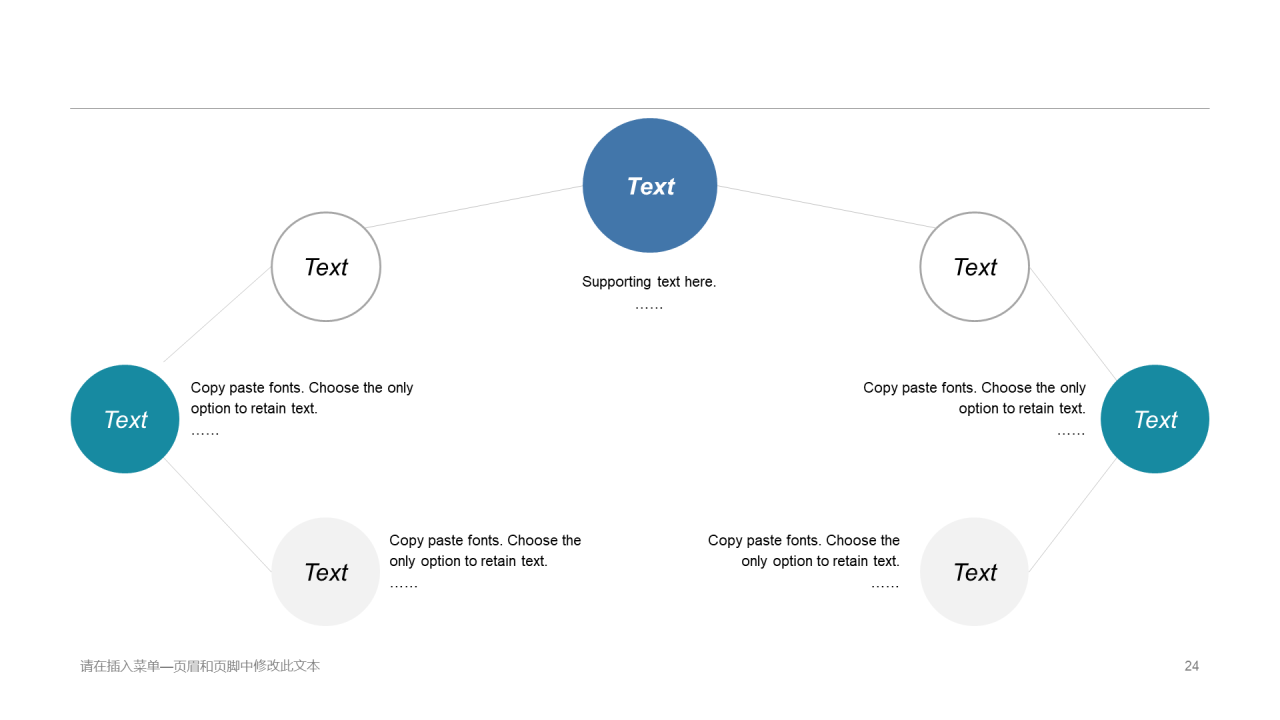Select the paragraph beside the right teal circle
The width and height of the screenshot is (1280, 720).
click(x=975, y=398)
